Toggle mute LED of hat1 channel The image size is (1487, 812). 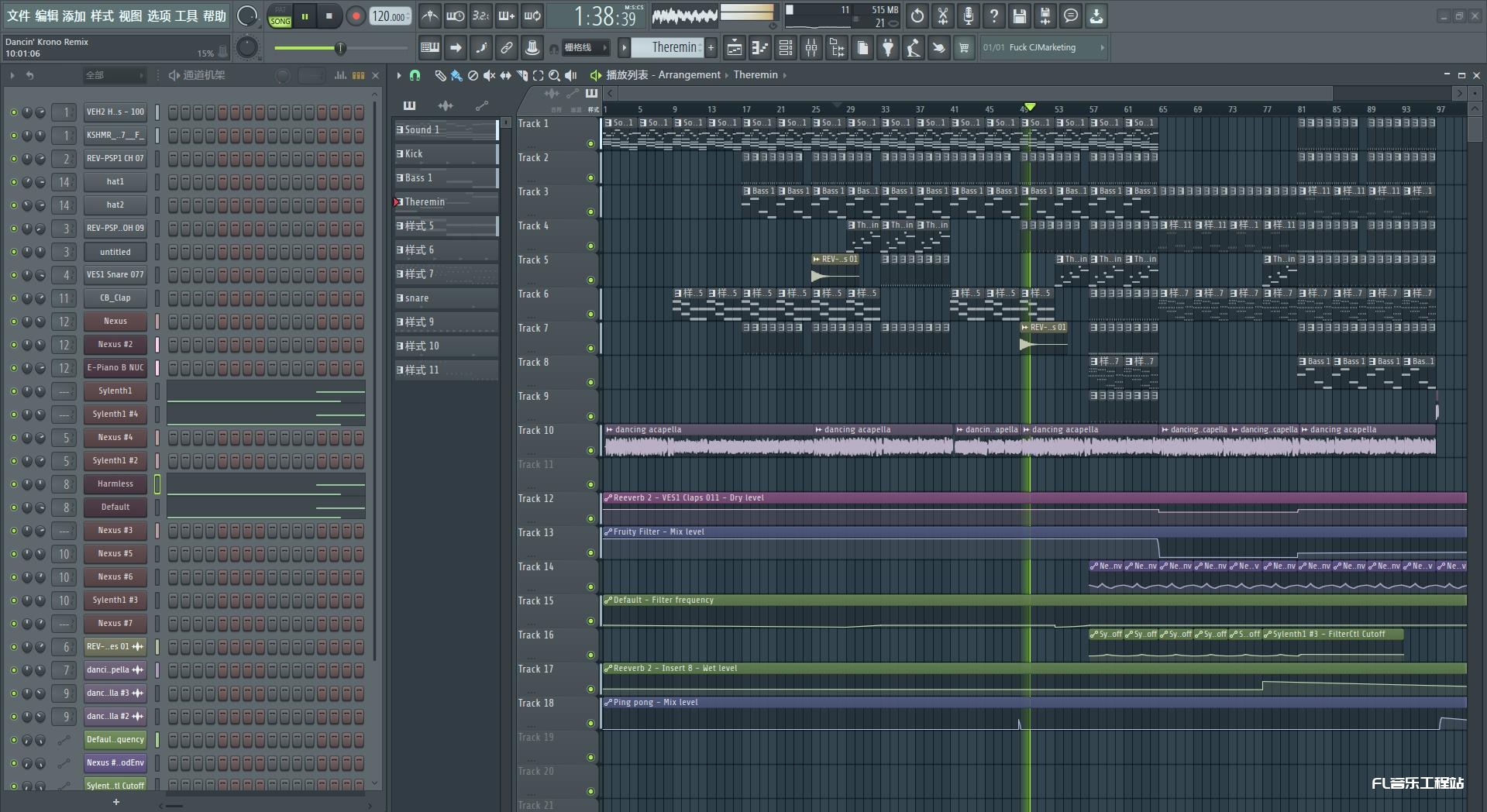tap(13, 182)
